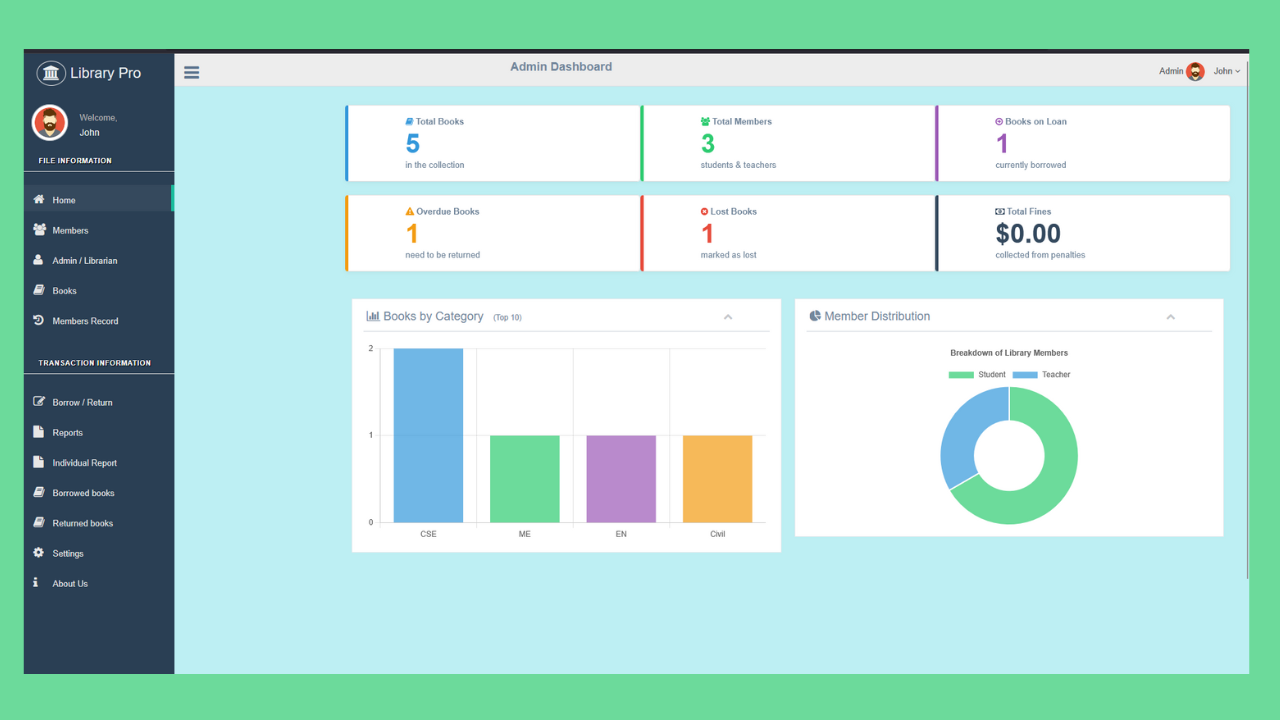Open the John account dropdown

1227,71
